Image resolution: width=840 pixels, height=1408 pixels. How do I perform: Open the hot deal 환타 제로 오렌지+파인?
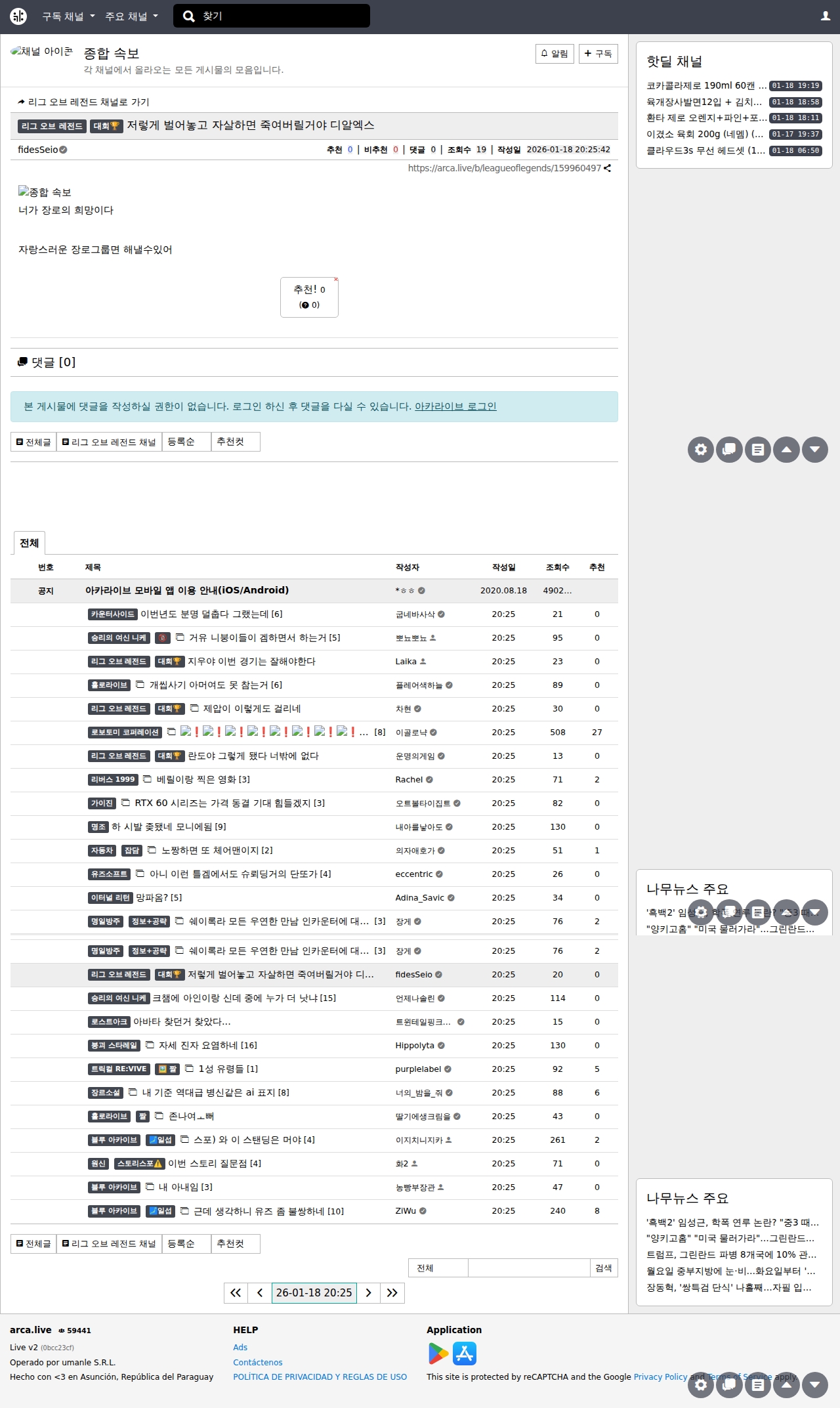pos(707,117)
